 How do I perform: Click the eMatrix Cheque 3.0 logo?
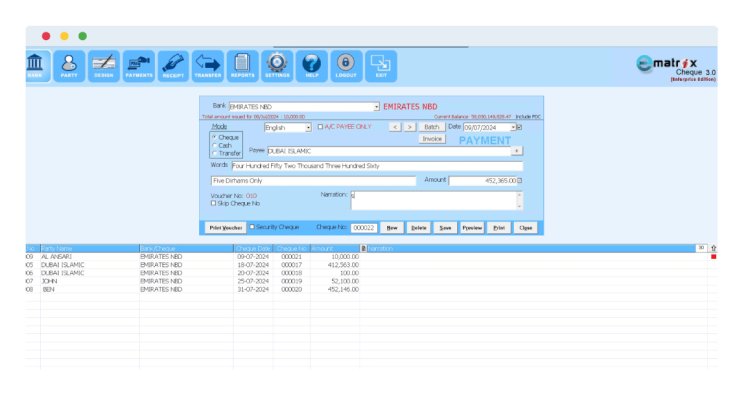(x=676, y=69)
